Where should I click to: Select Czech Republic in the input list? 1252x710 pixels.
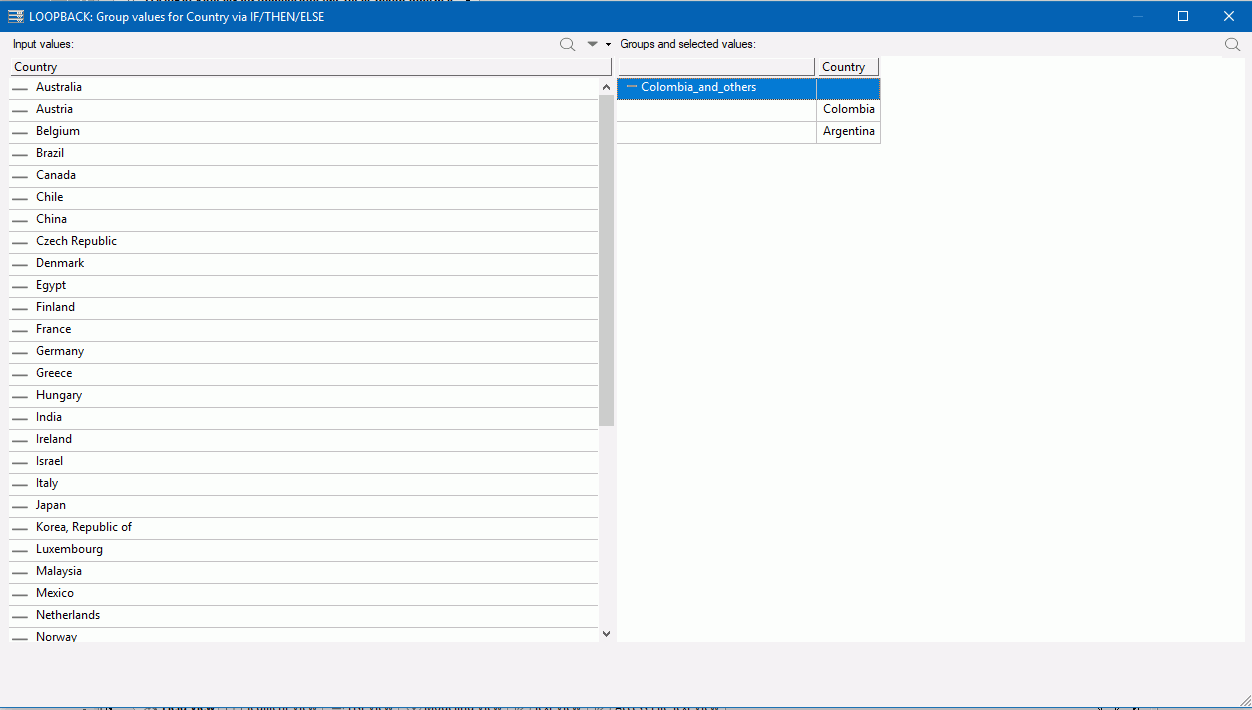coord(304,242)
